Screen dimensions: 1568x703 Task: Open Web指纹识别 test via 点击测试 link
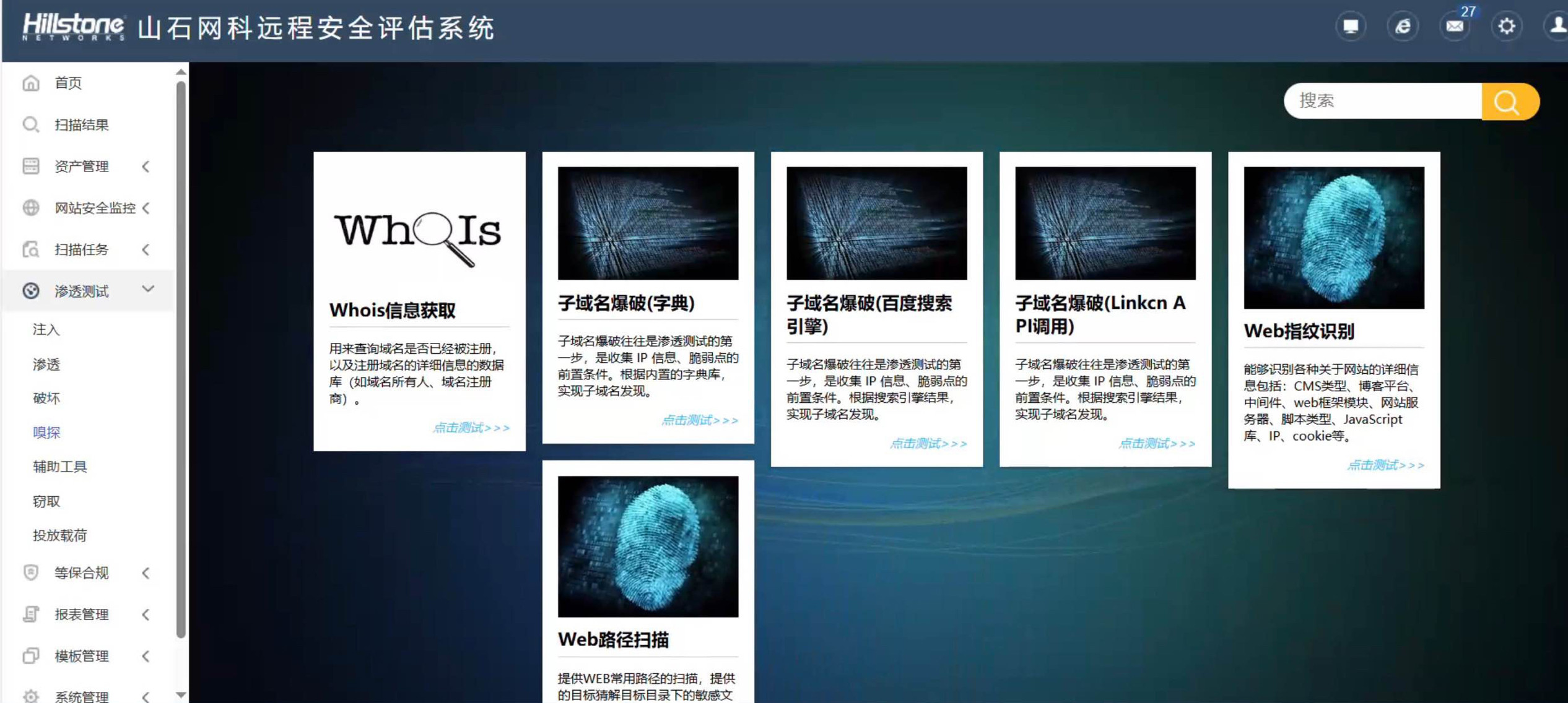pyautogui.click(x=1386, y=465)
